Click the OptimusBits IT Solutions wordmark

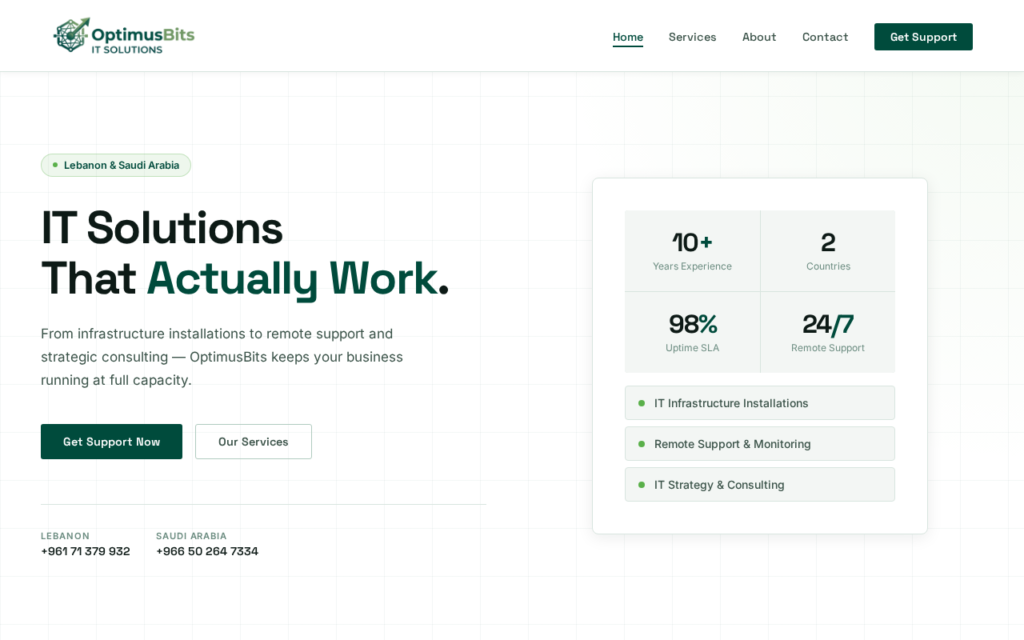coord(143,40)
